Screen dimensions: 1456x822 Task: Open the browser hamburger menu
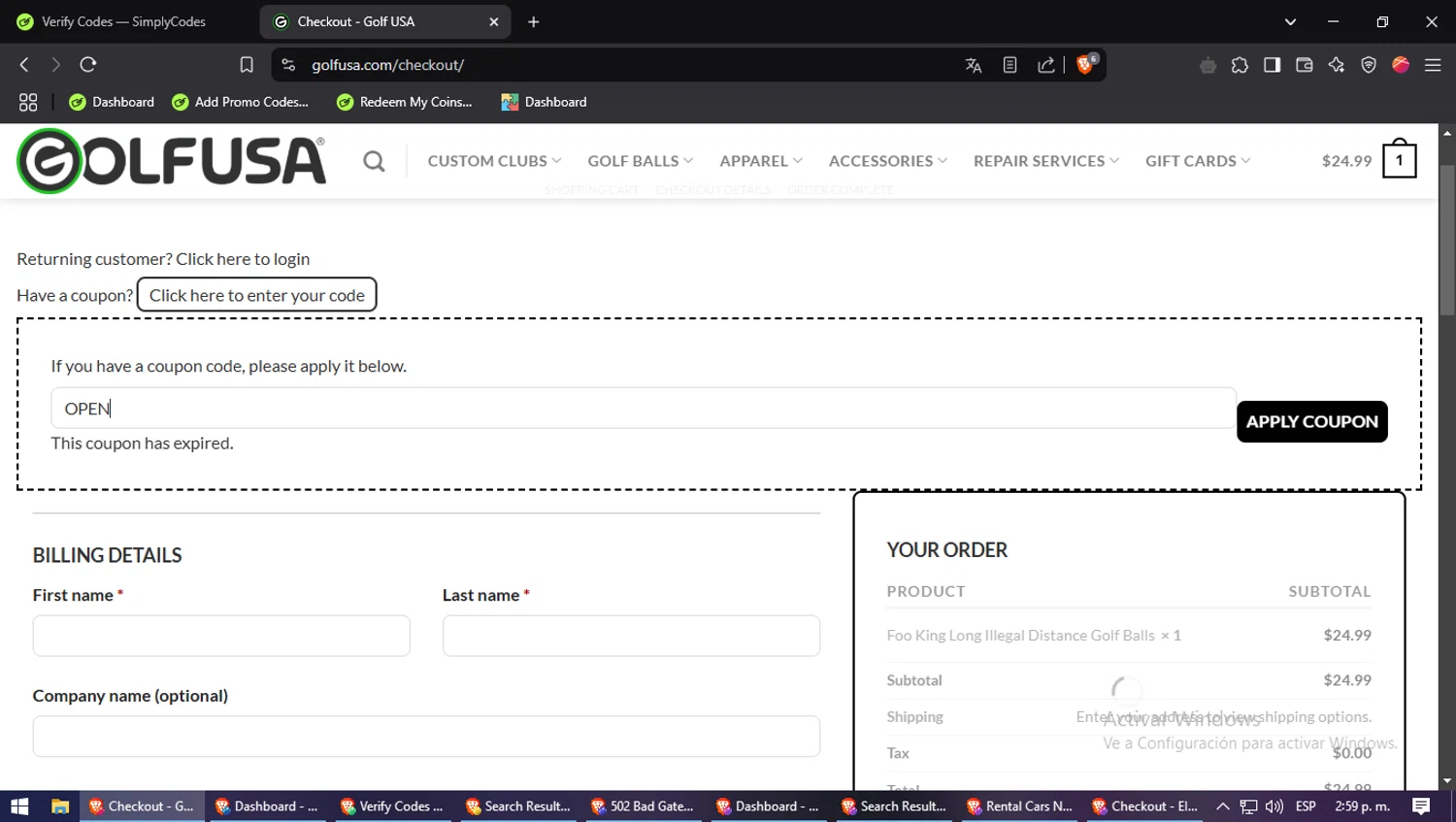(x=1433, y=65)
